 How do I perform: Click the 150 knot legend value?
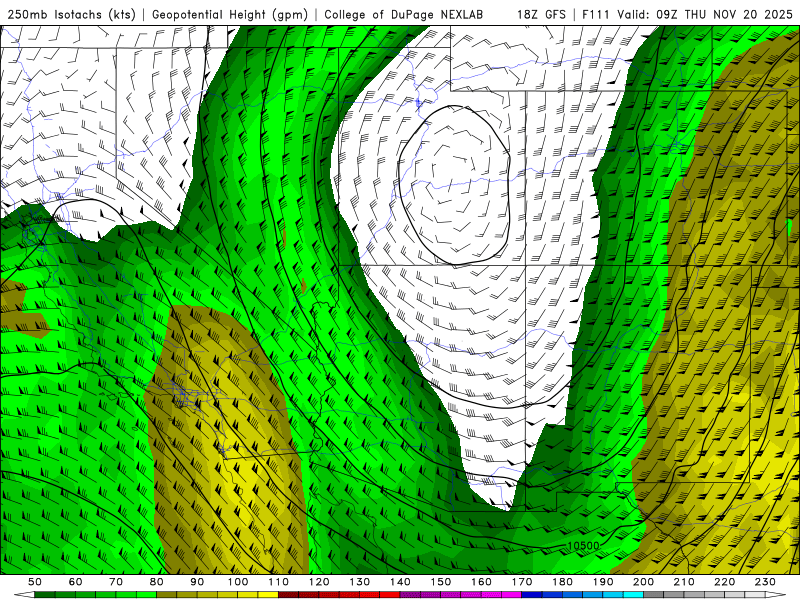[441, 582]
